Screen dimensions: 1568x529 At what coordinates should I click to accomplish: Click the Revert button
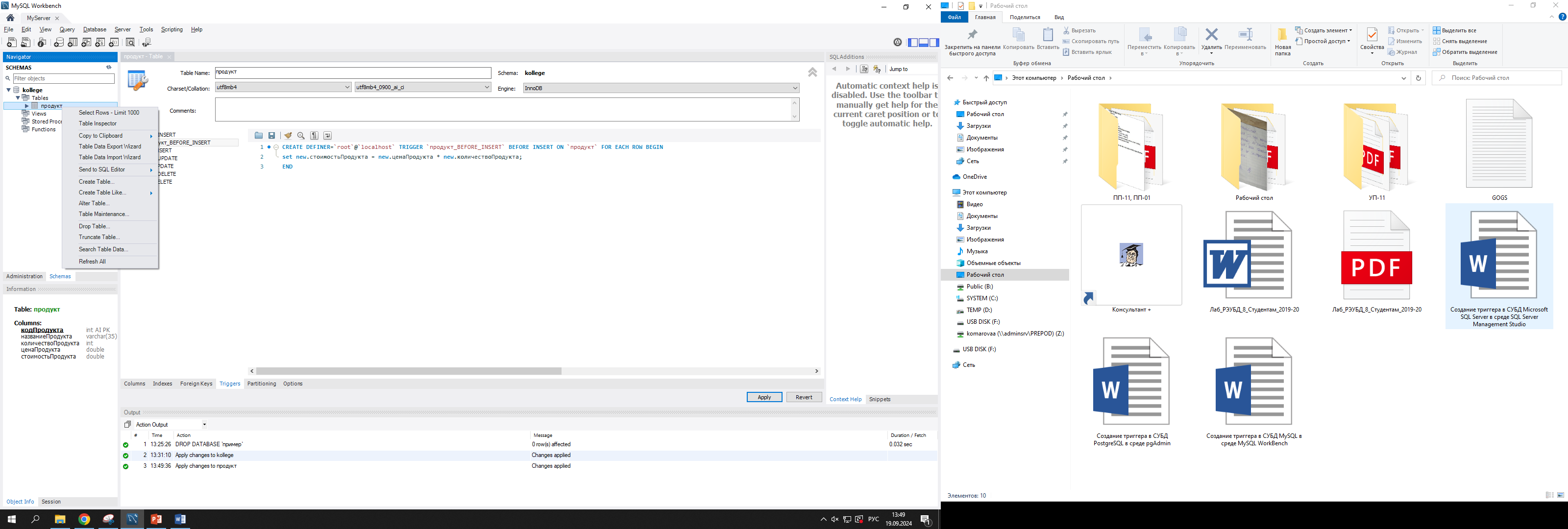coord(804,397)
